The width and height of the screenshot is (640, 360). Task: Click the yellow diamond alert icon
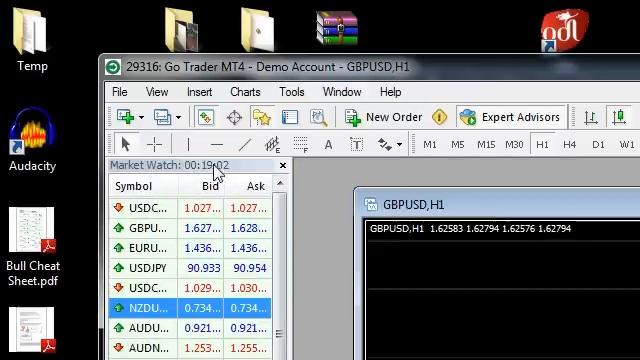439,117
